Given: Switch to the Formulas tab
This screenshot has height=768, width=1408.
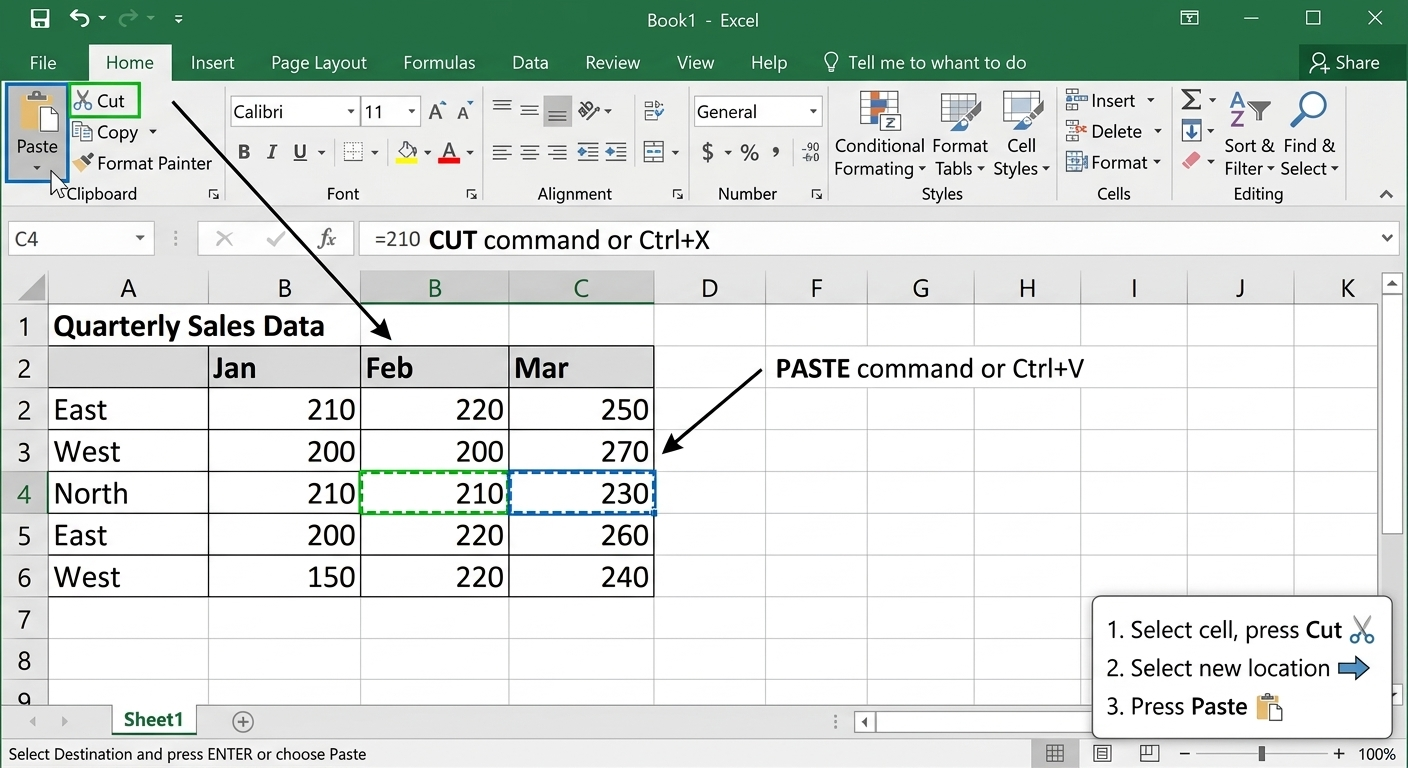Looking at the screenshot, I should 439,63.
